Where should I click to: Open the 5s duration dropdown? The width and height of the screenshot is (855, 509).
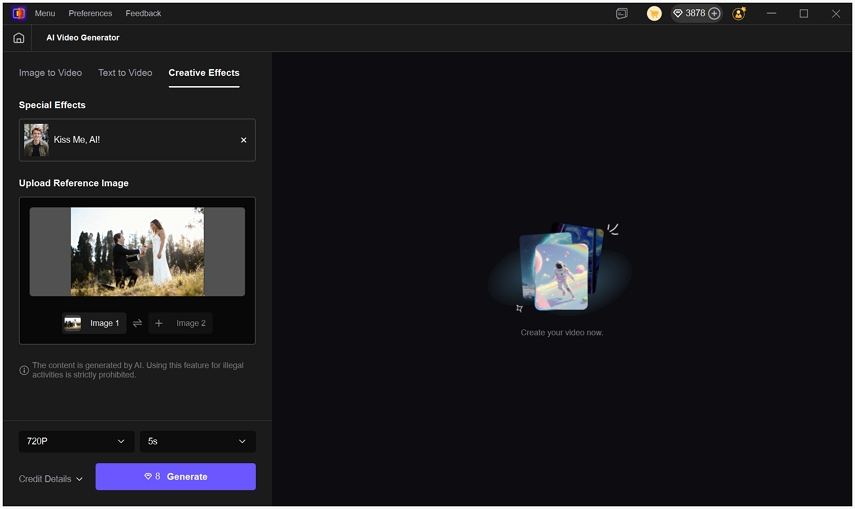pos(197,441)
